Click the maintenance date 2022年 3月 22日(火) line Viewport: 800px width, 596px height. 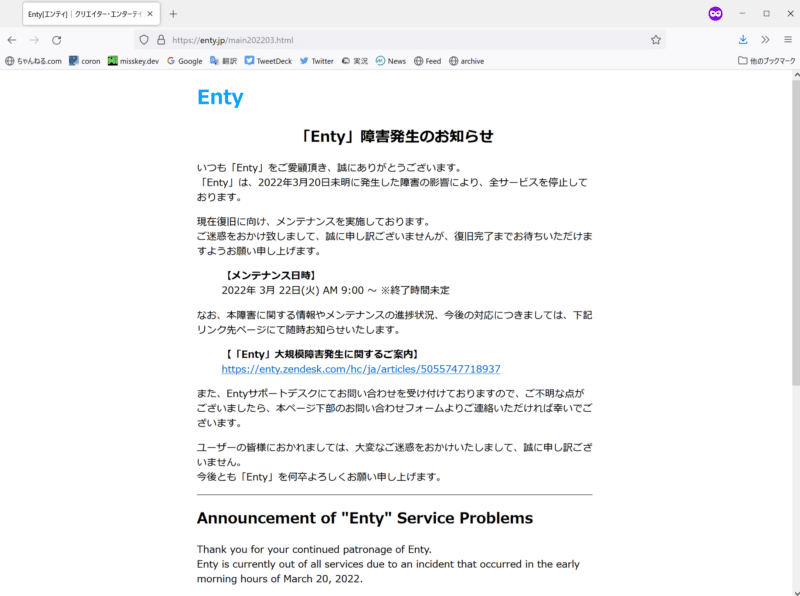tap(336, 290)
